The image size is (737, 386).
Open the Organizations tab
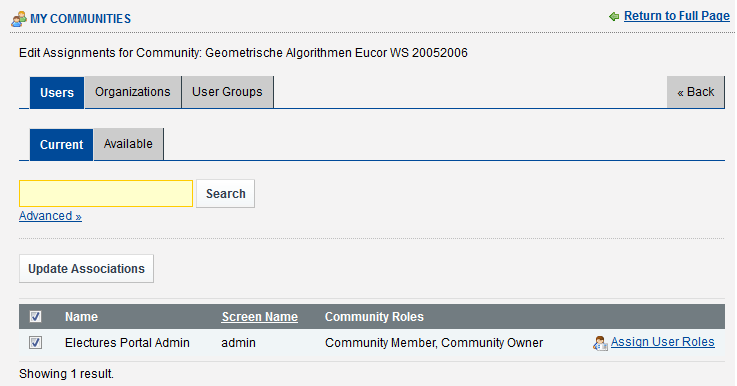(x=133, y=92)
